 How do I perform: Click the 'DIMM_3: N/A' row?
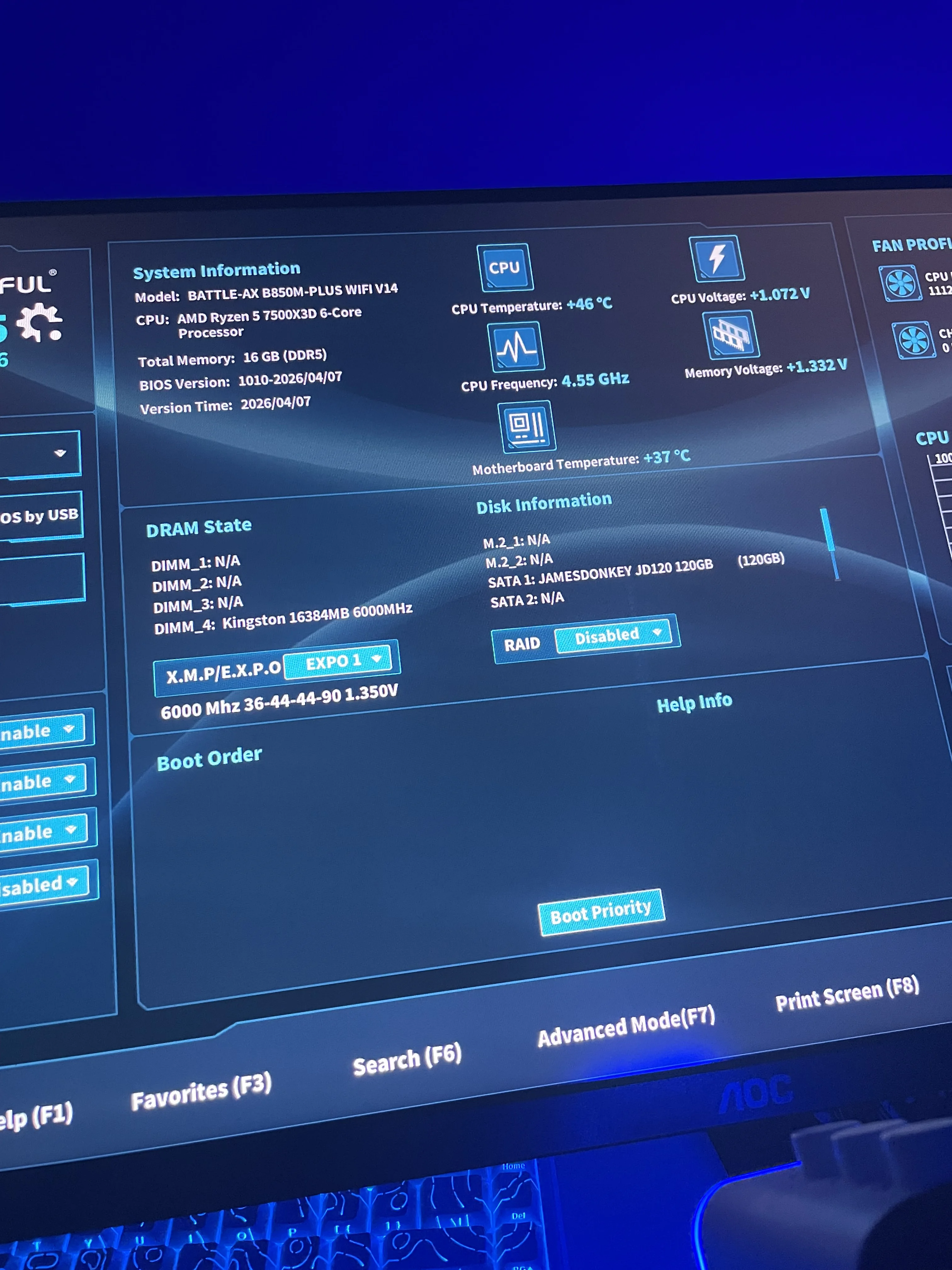(x=198, y=604)
